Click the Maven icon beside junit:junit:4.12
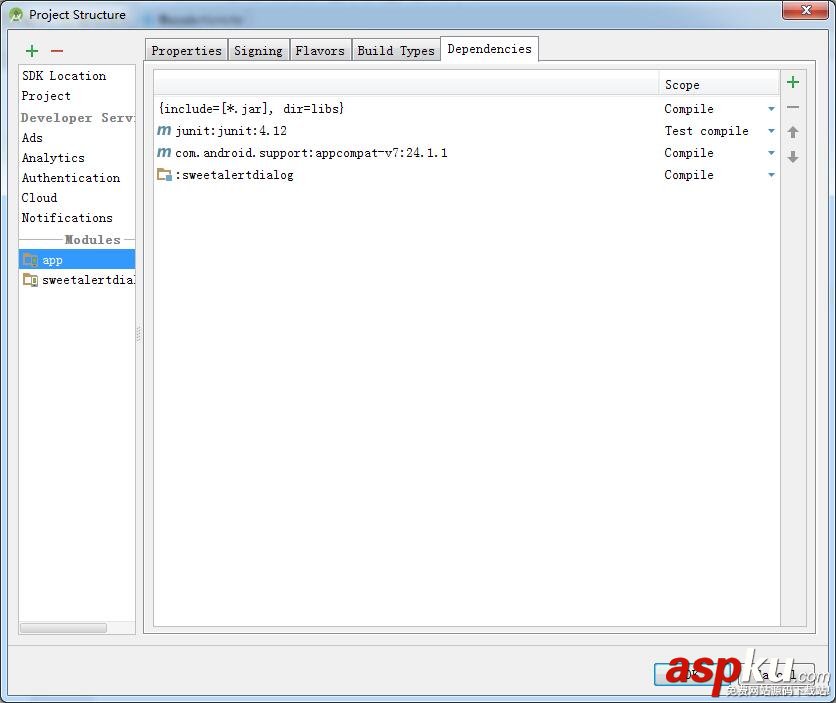This screenshot has height=703, width=836. tap(165, 130)
